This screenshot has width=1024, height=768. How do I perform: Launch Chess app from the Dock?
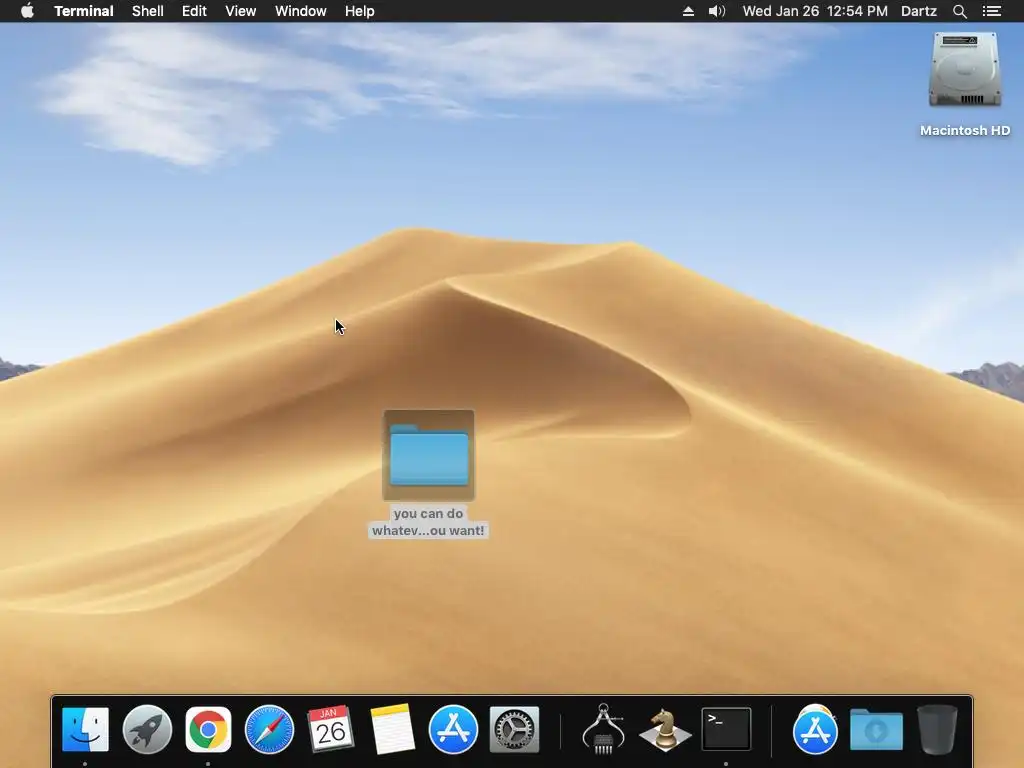[665, 729]
